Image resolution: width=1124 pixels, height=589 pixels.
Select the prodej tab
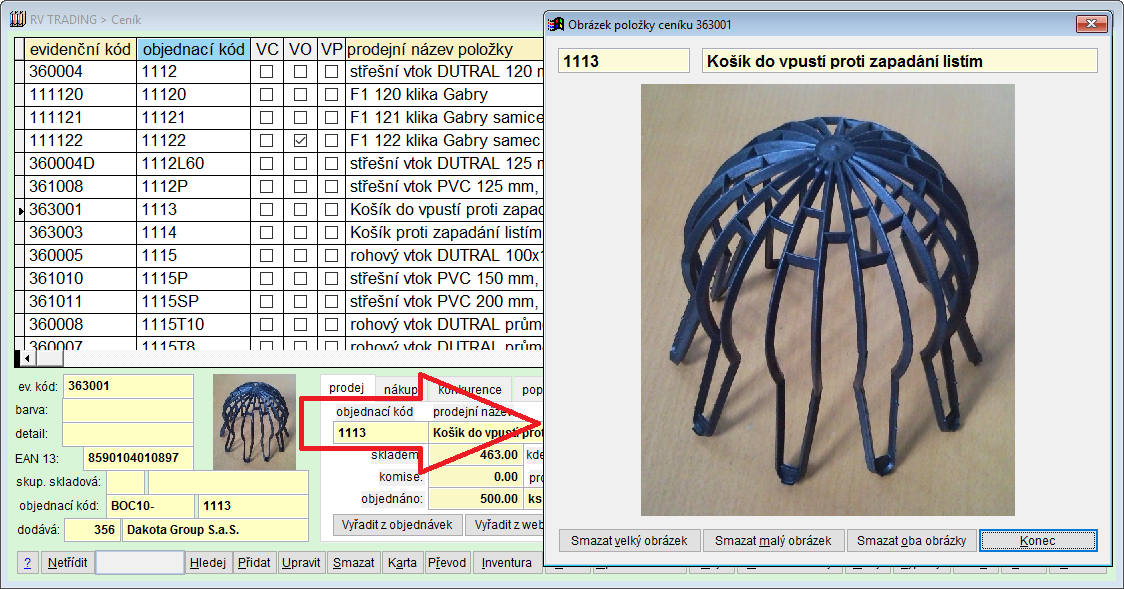pyautogui.click(x=347, y=389)
